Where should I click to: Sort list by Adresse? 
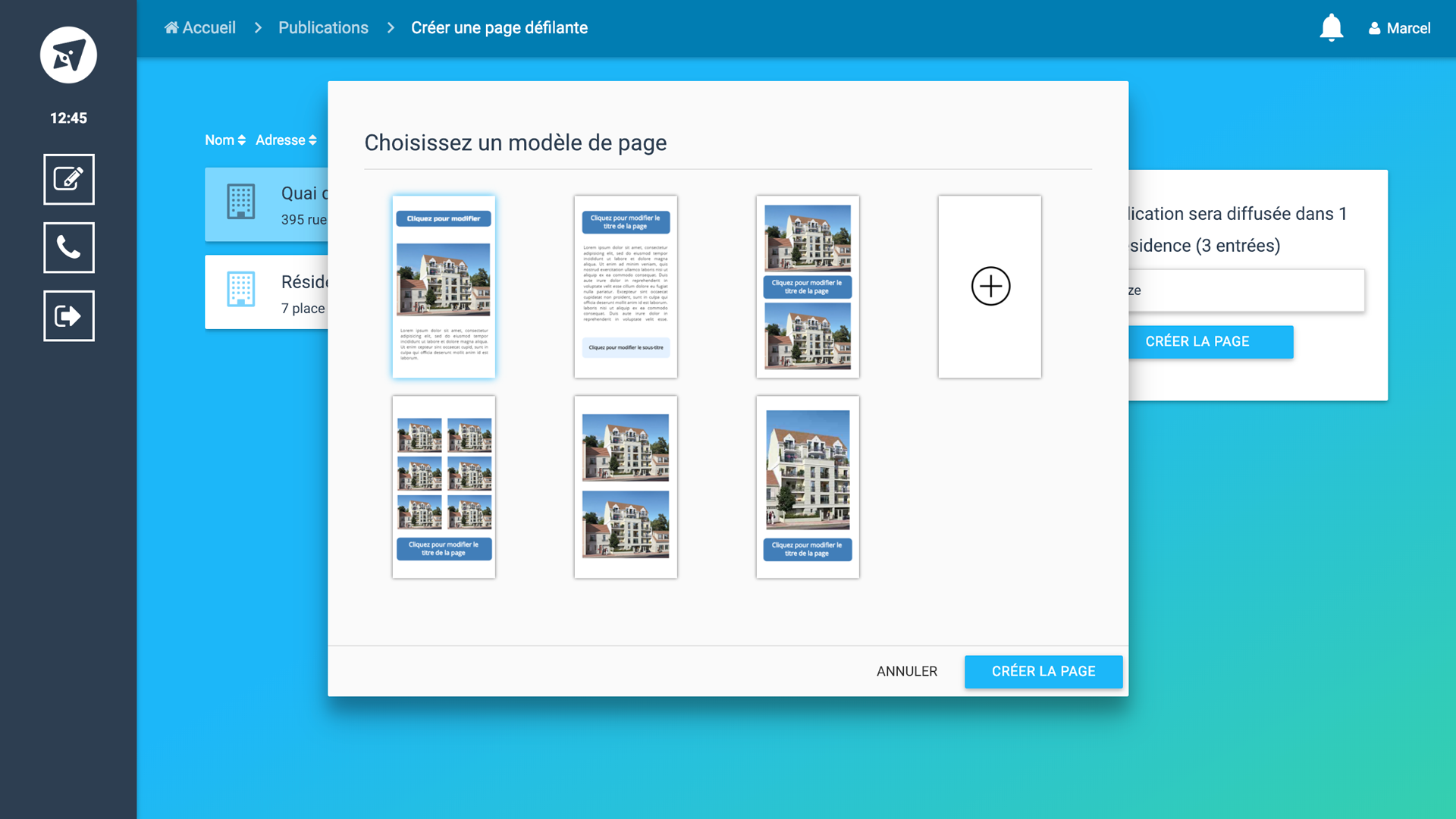[286, 140]
